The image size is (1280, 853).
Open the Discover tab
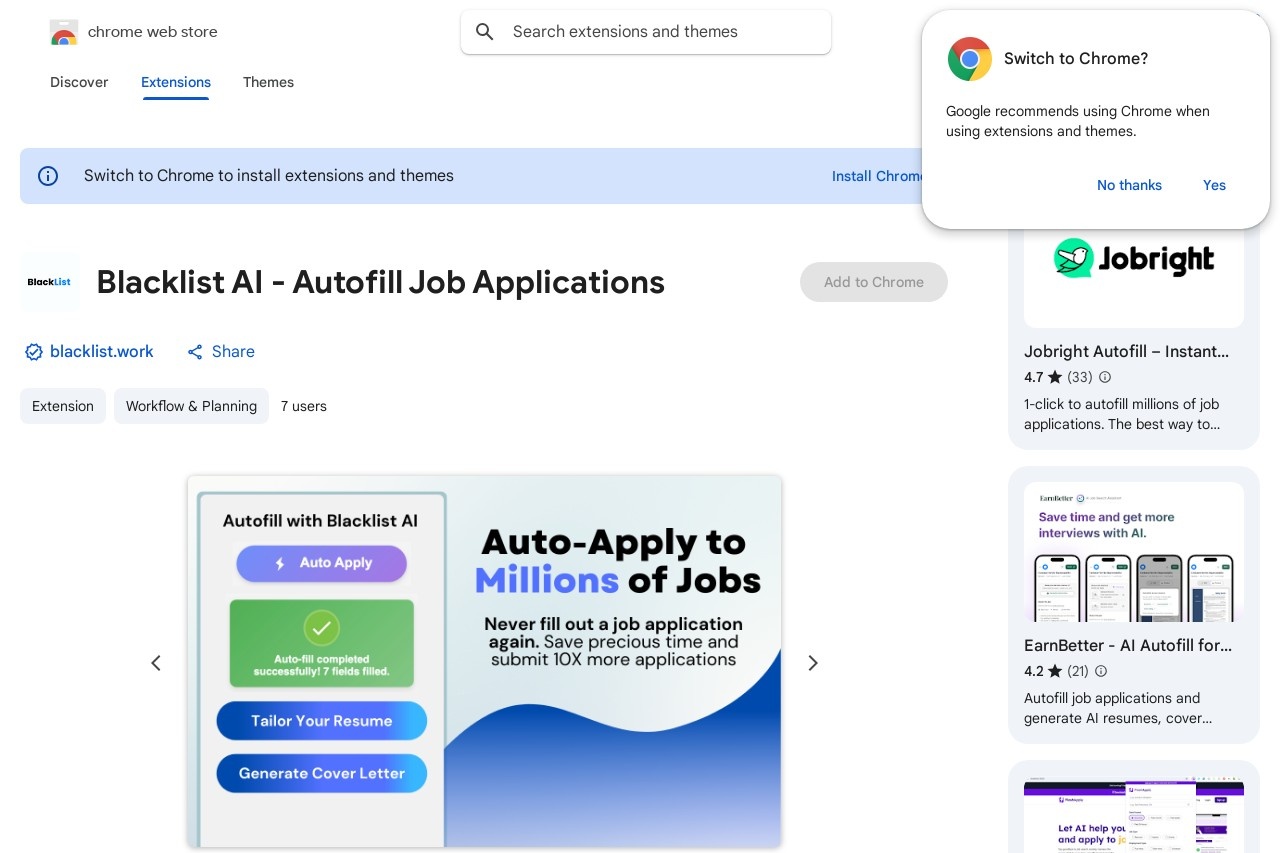[79, 82]
